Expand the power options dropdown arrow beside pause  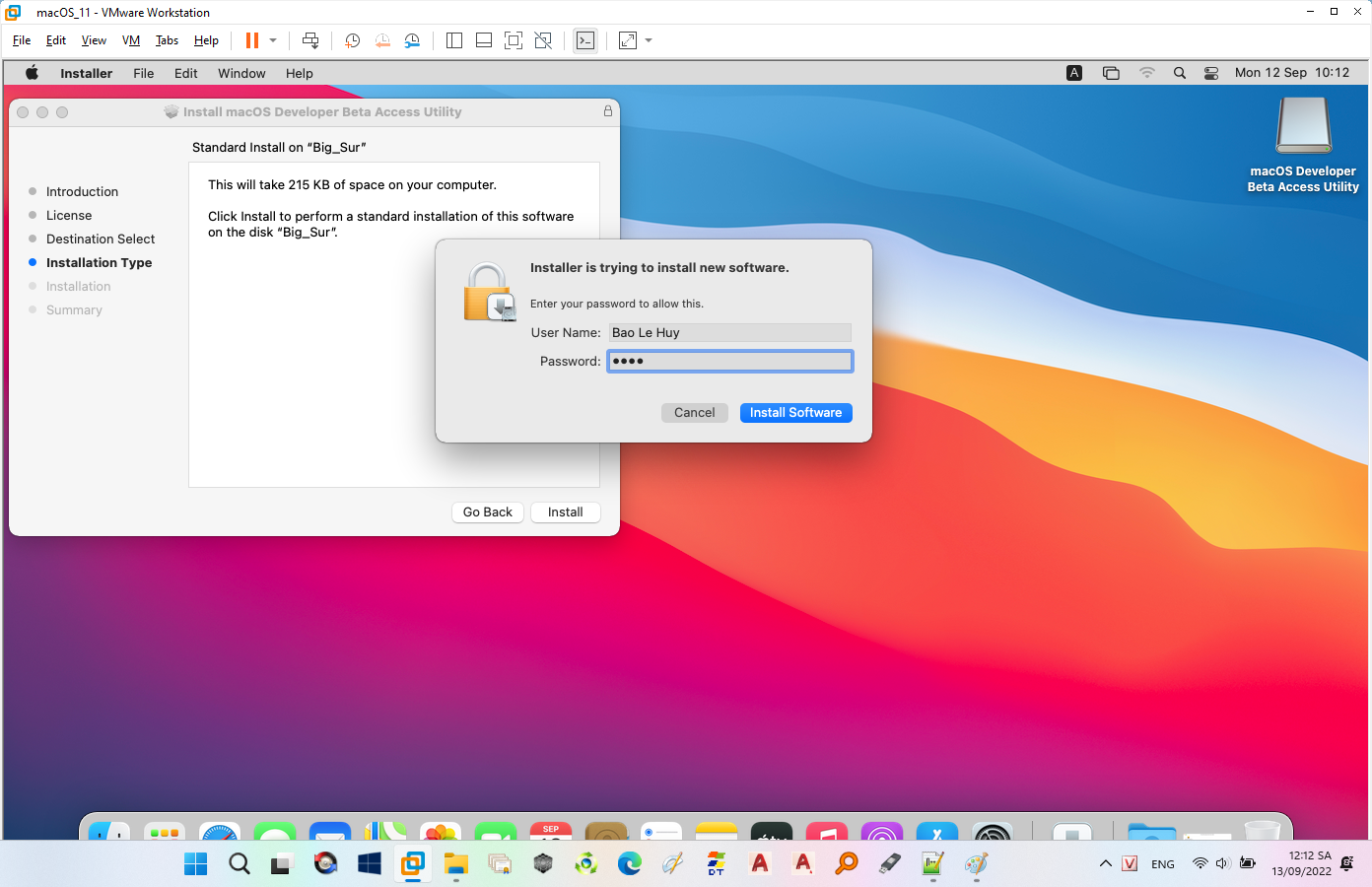[273, 40]
